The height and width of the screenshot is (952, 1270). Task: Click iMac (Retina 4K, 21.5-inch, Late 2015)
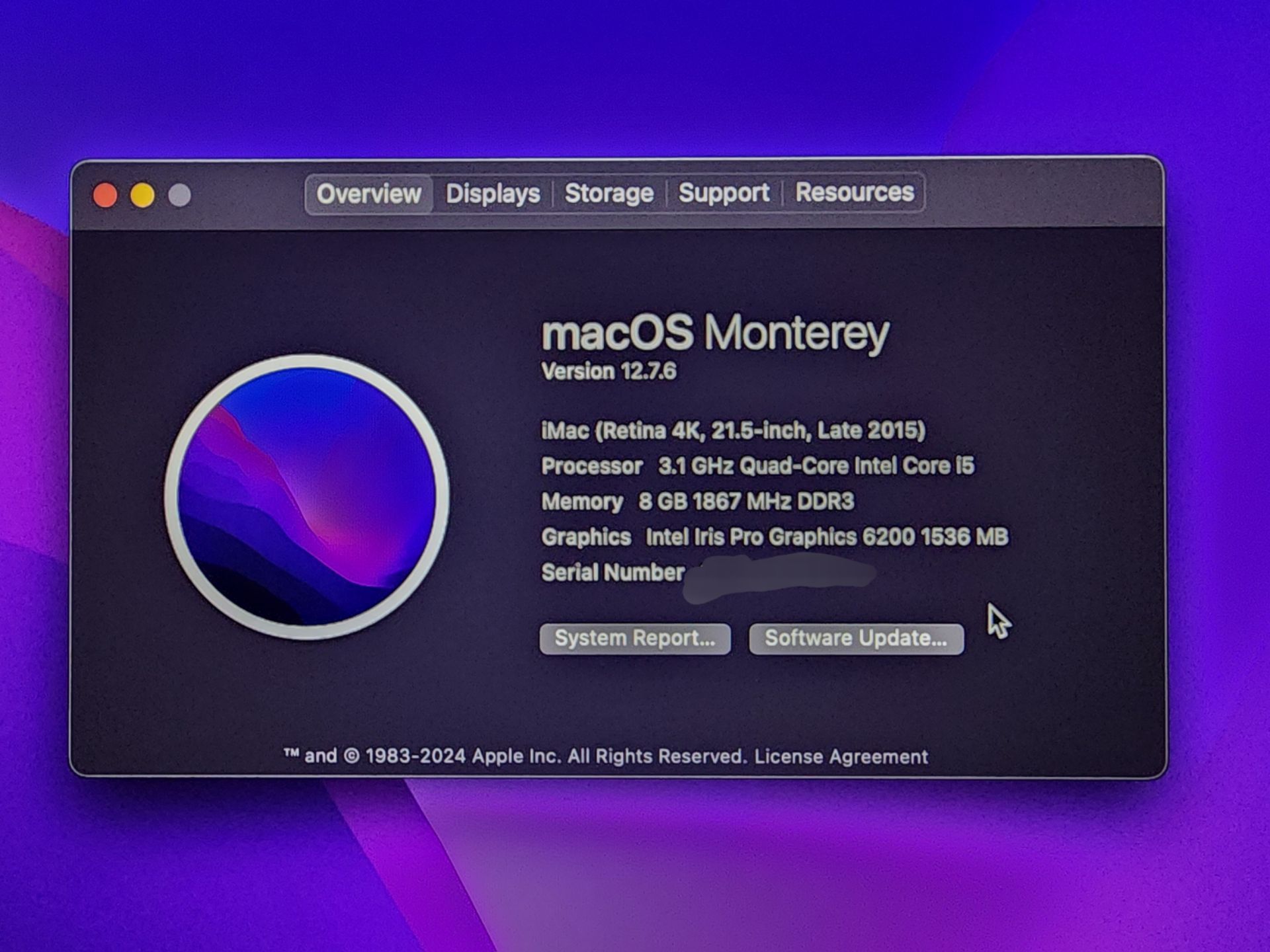click(733, 431)
